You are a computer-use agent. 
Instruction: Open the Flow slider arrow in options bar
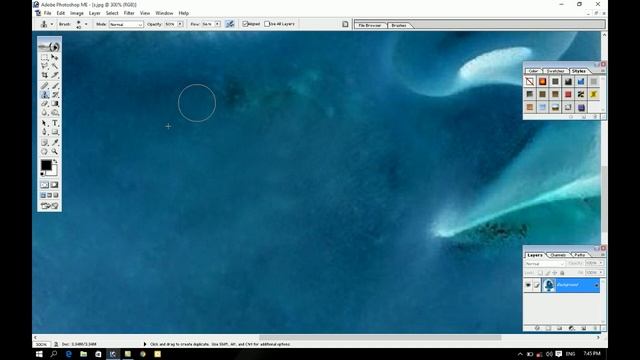point(218,24)
